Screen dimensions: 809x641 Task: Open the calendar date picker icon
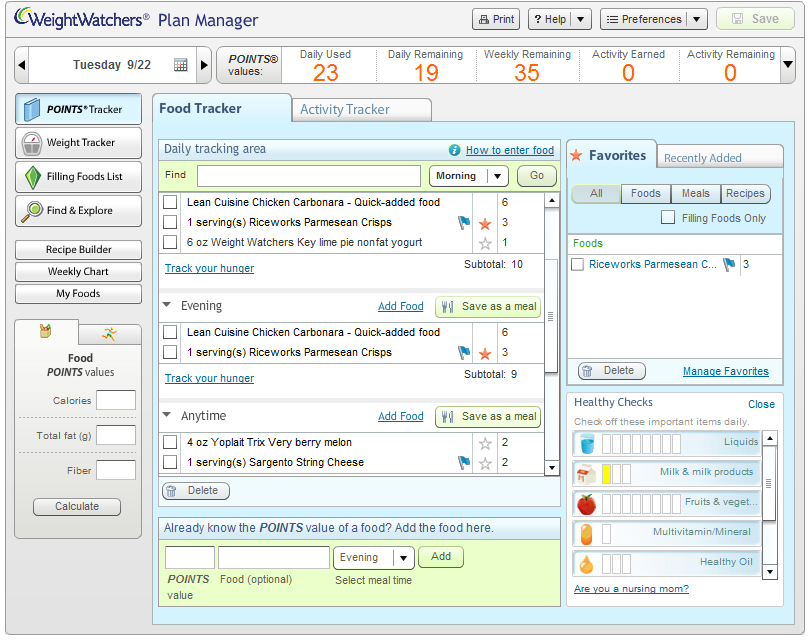181,65
